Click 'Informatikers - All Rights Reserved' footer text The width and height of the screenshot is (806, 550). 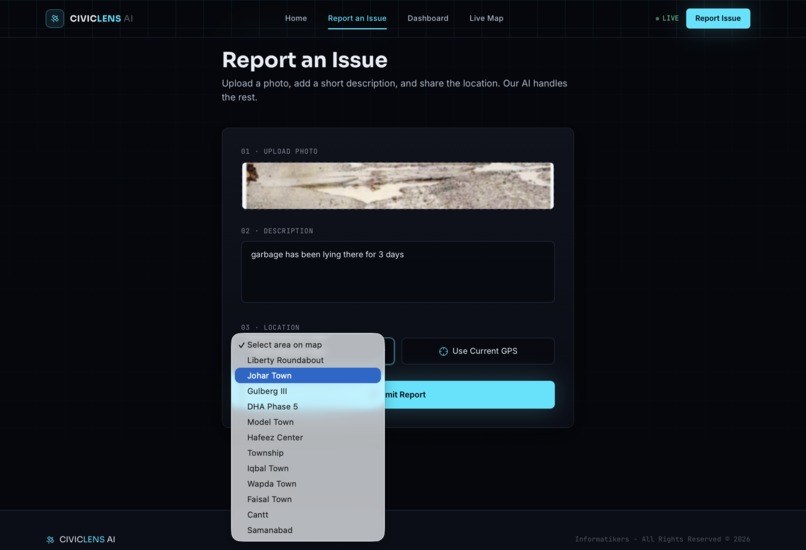(662, 539)
